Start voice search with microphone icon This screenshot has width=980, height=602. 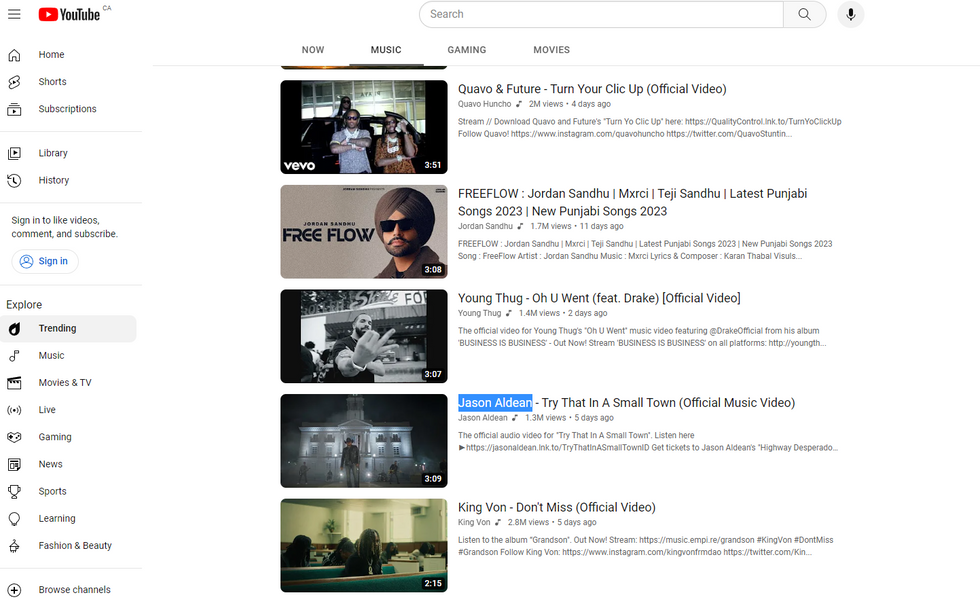point(851,14)
